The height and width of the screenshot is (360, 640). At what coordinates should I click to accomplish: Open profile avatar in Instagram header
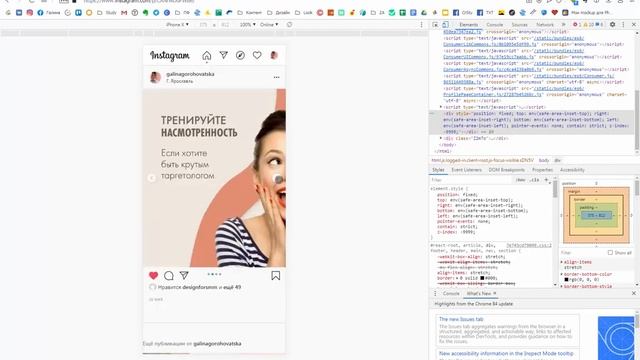[274, 55]
